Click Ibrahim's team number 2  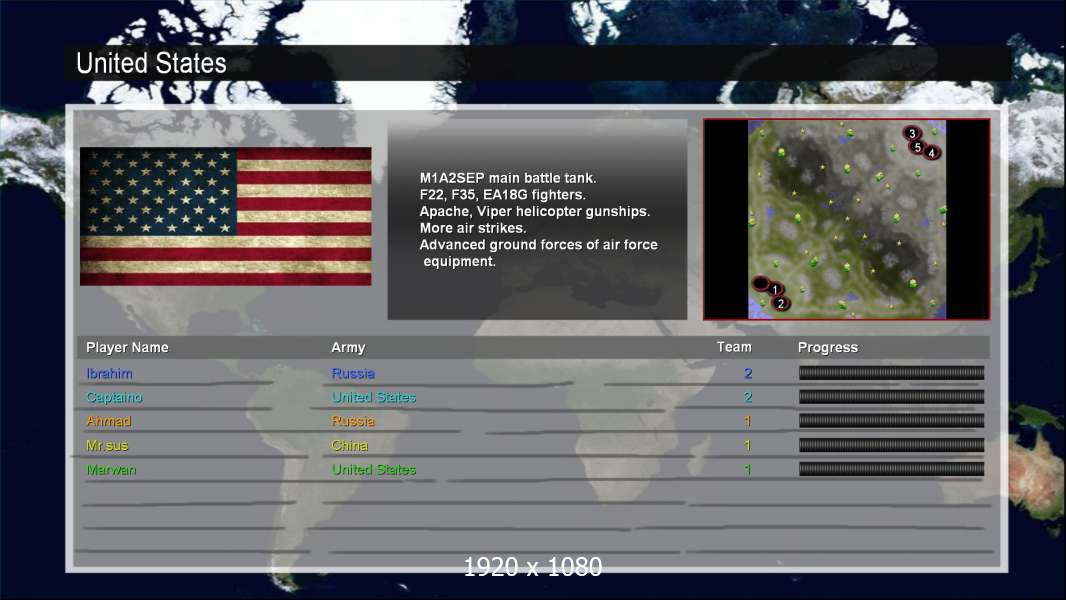[748, 373]
